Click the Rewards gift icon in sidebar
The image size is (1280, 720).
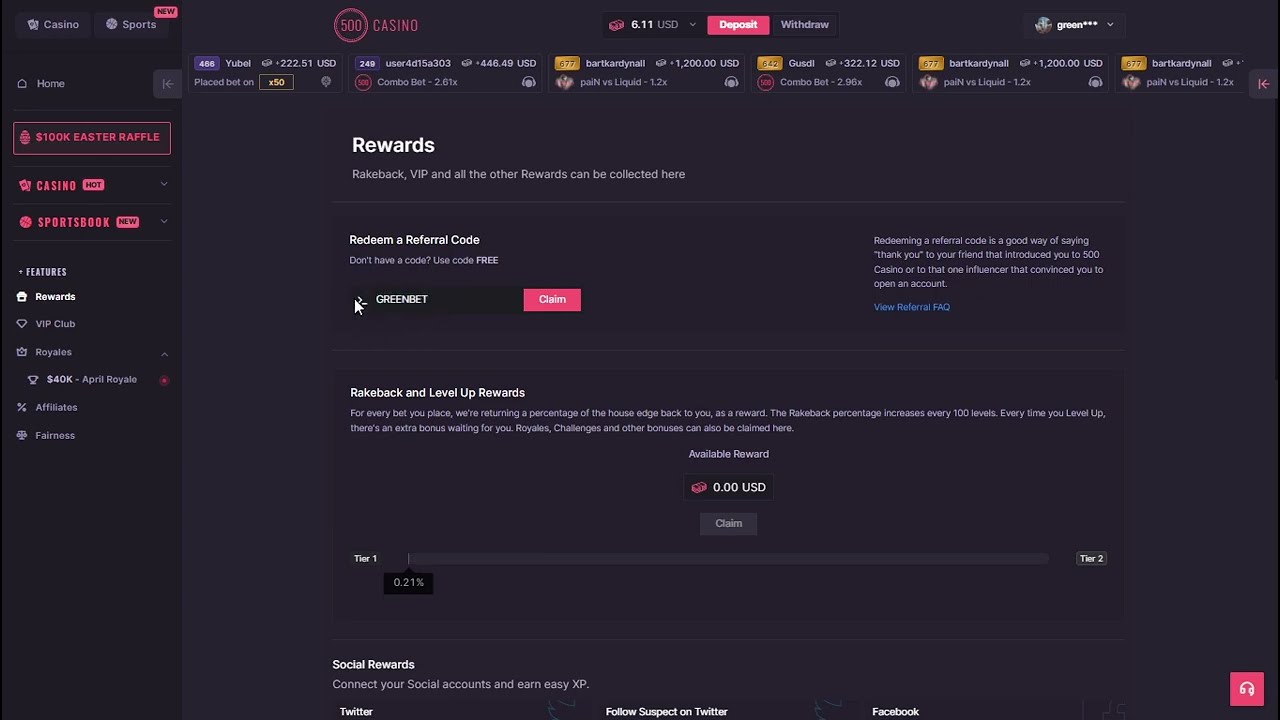pos(22,297)
